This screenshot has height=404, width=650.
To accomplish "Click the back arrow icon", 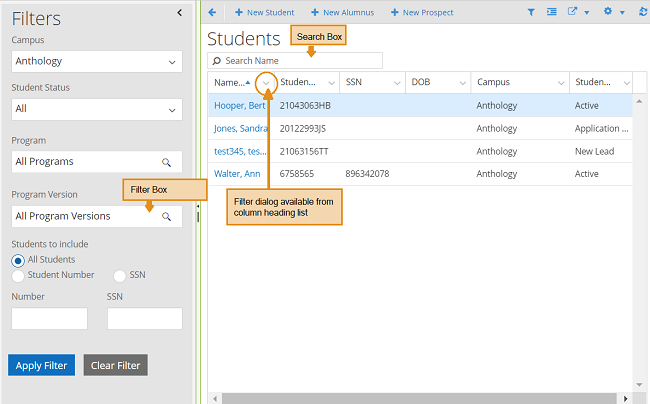I will coord(212,12).
